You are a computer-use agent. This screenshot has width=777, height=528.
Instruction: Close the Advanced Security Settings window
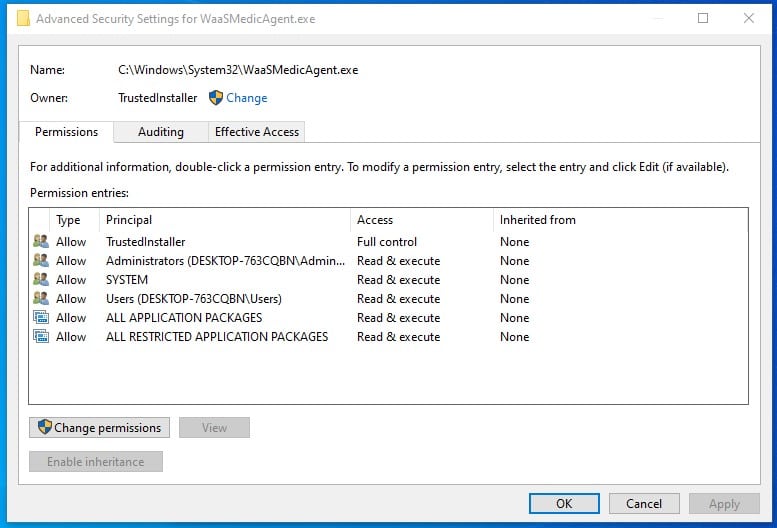[749, 18]
